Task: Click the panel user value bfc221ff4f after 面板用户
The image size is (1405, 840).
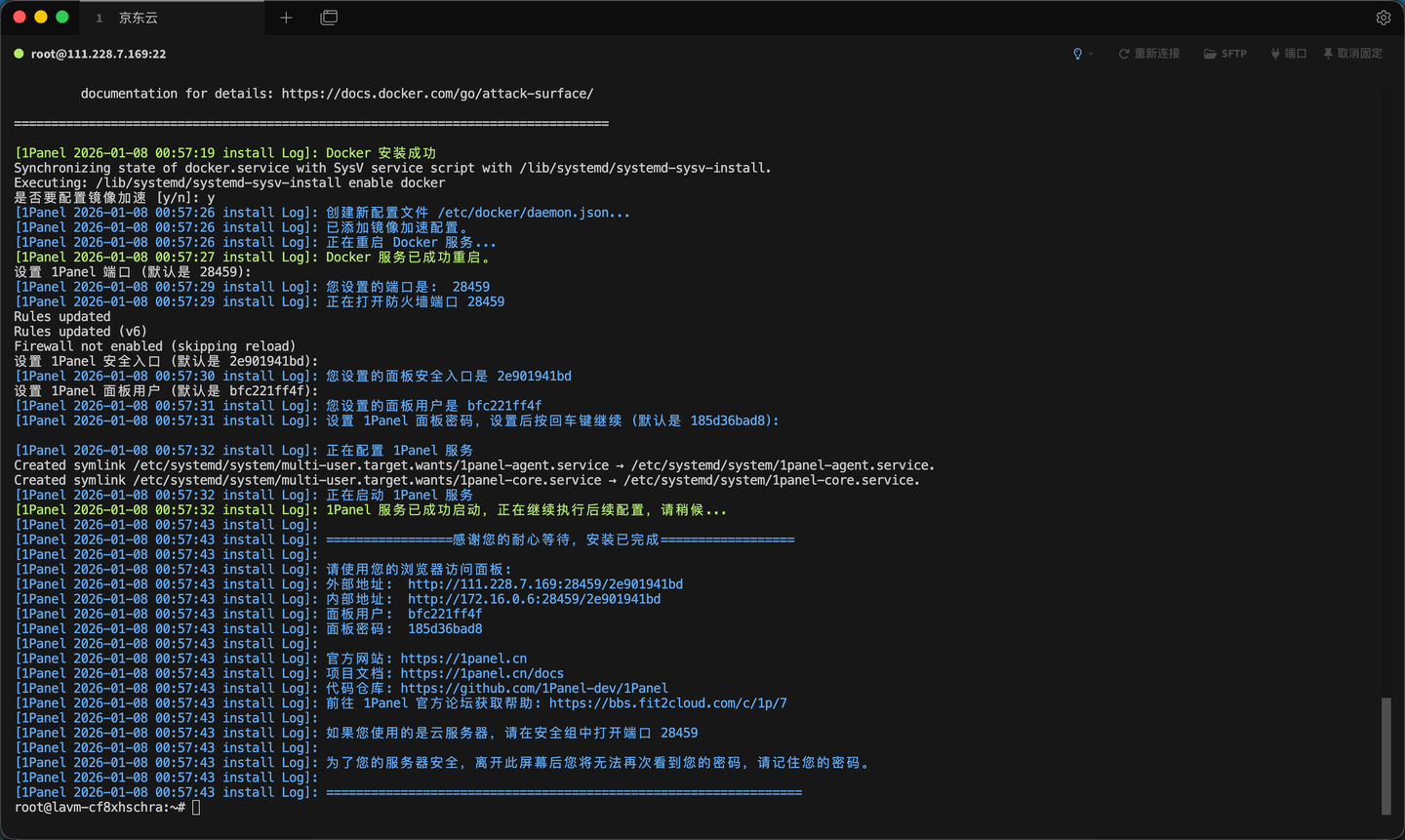Action: coord(445,614)
